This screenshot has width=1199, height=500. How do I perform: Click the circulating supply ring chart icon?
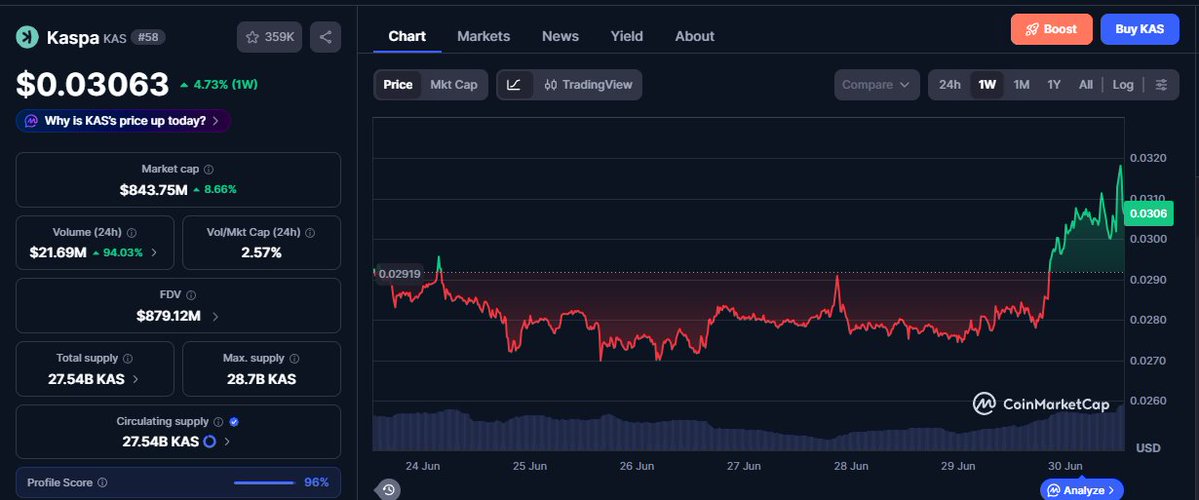210,441
